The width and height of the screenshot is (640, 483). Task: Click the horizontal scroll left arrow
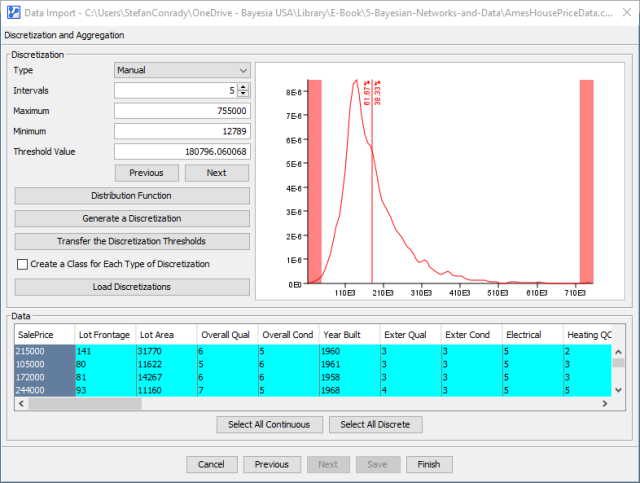pos(21,404)
